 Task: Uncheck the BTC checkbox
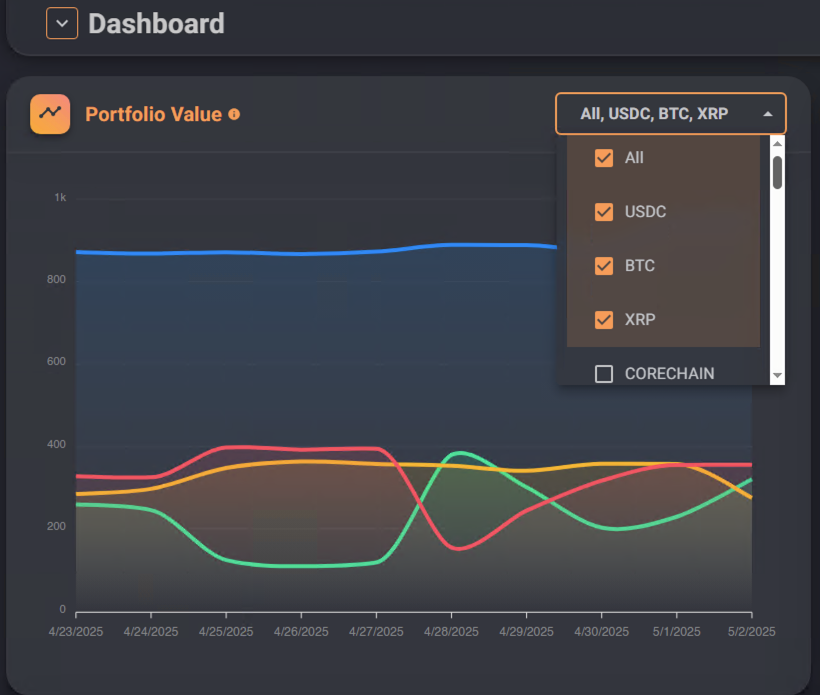tap(604, 266)
